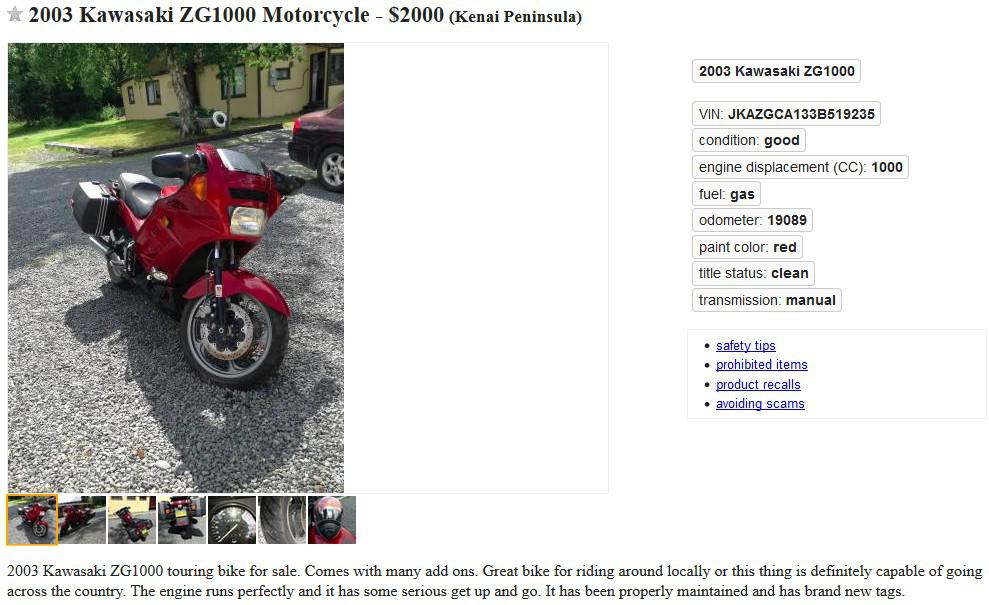Click the main motorcycle photo
The width and height of the screenshot is (989, 605).
(176, 268)
